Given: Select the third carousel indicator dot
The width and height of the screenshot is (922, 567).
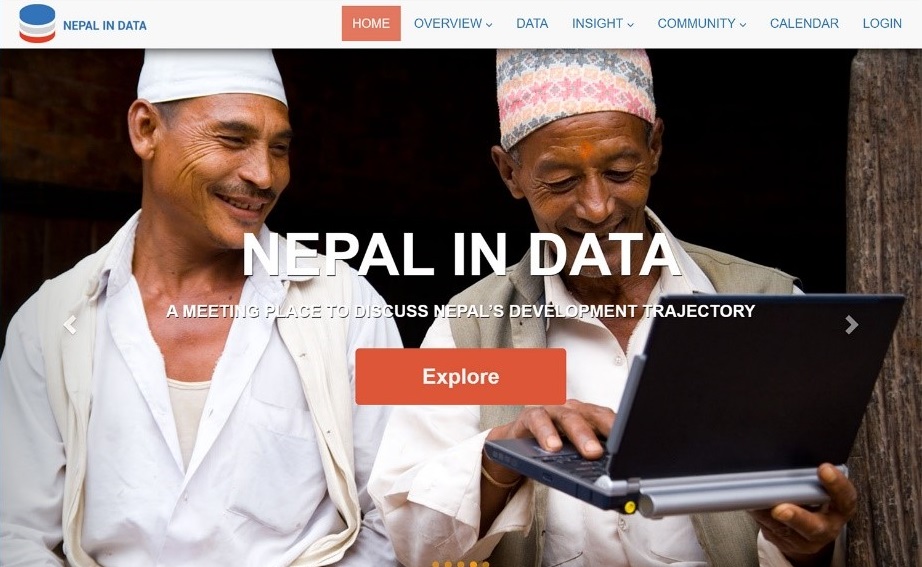Looking at the screenshot, I should 460,564.
